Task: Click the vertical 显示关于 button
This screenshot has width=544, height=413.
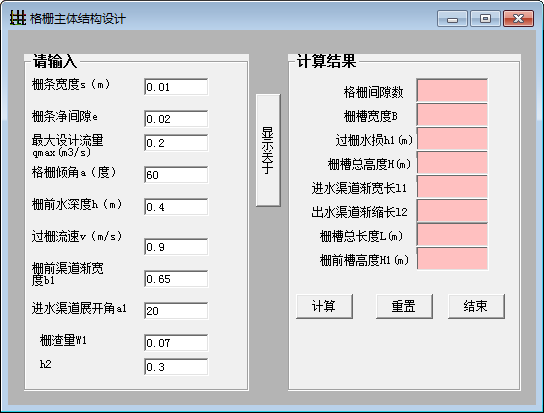Action: pyautogui.click(x=268, y=150)
